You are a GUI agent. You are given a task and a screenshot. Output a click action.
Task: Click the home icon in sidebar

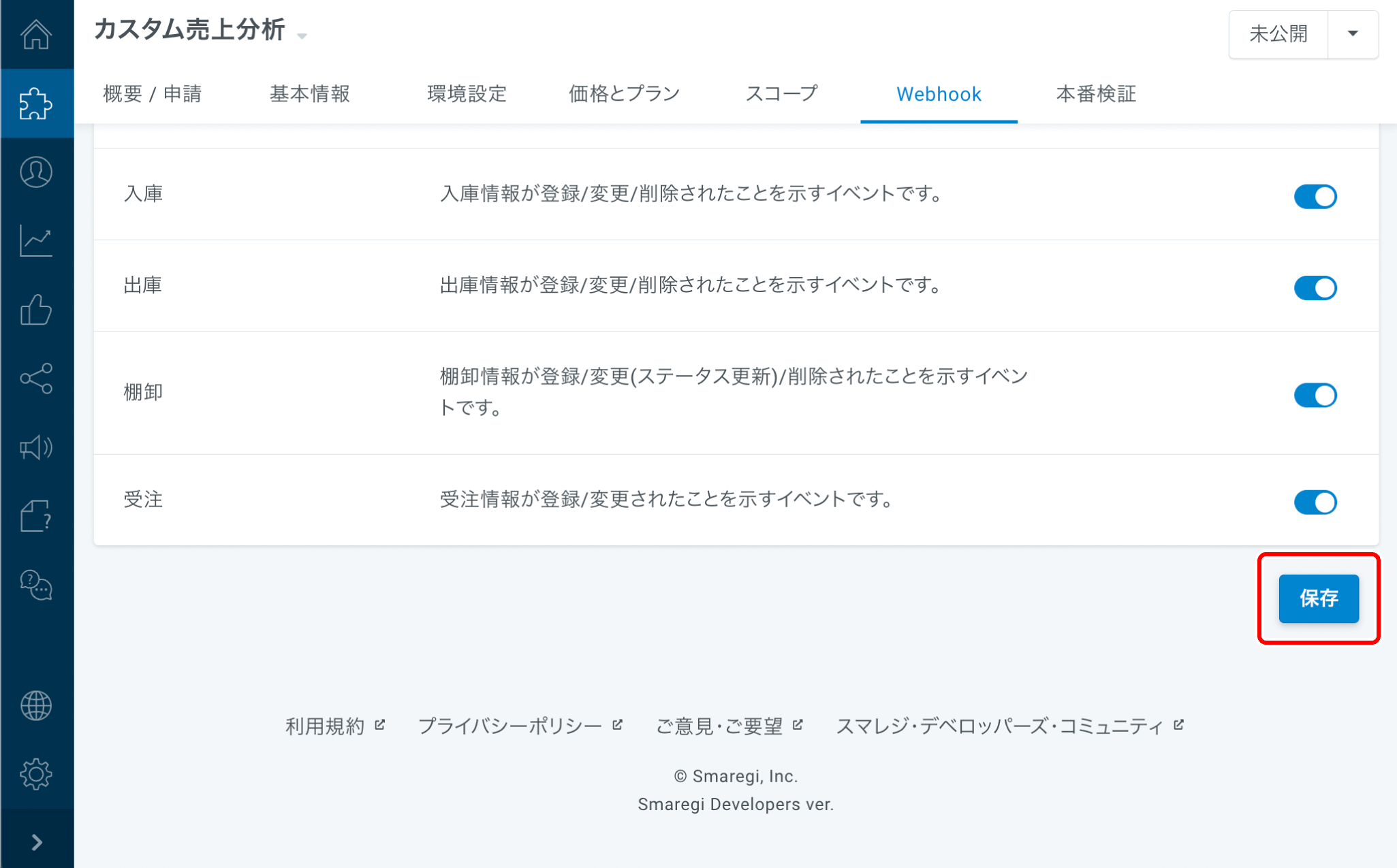pyautogui.click(x=36, y=34)
